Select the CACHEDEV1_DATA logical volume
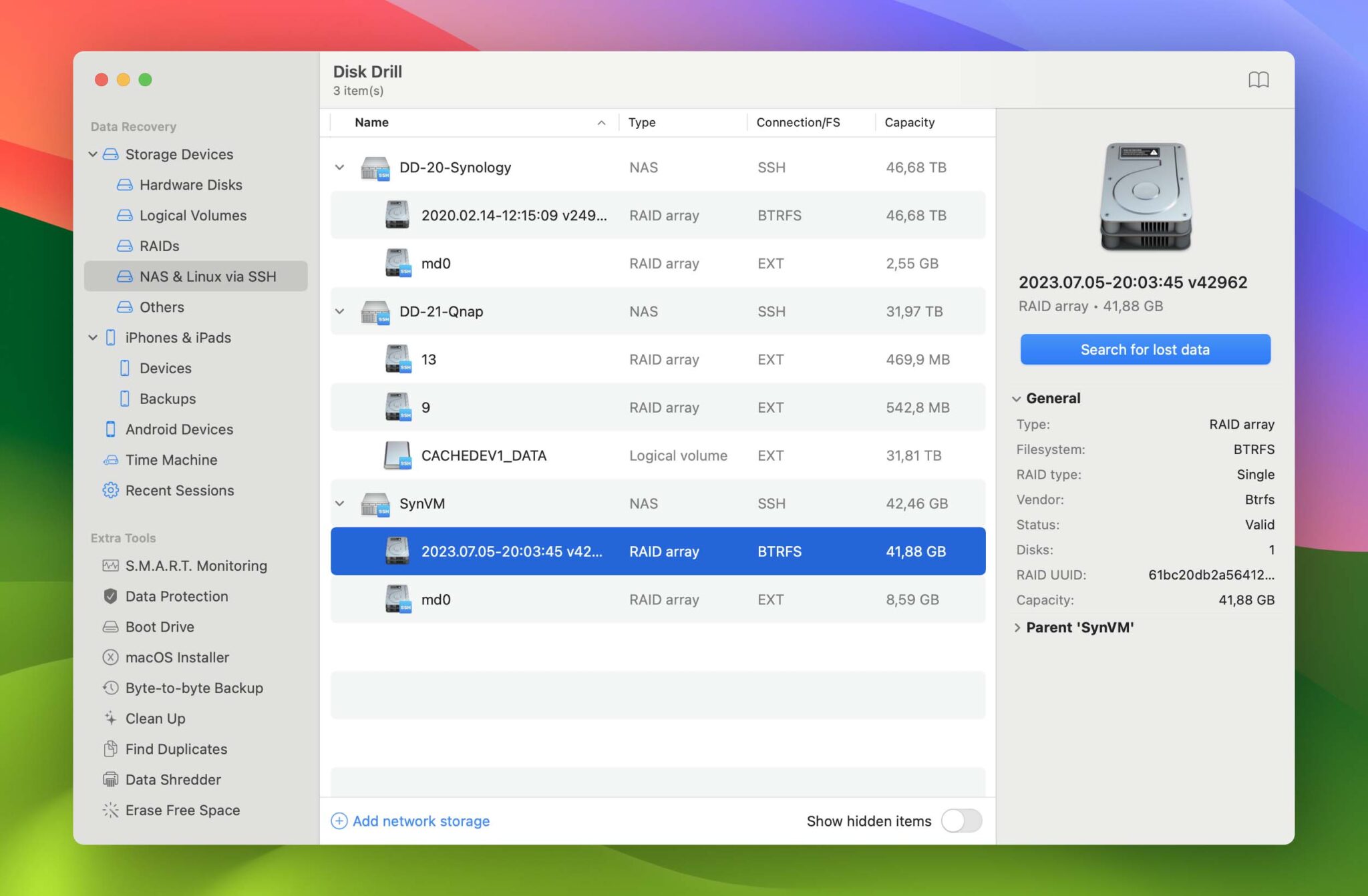 pos(484,455)
